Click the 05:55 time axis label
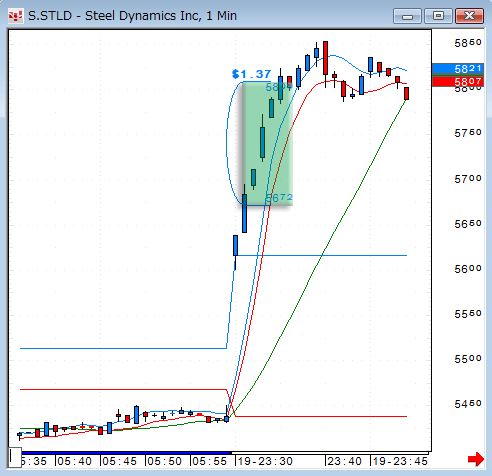The image size is (492, 476). pyautogui.click(x=209, y=461)
